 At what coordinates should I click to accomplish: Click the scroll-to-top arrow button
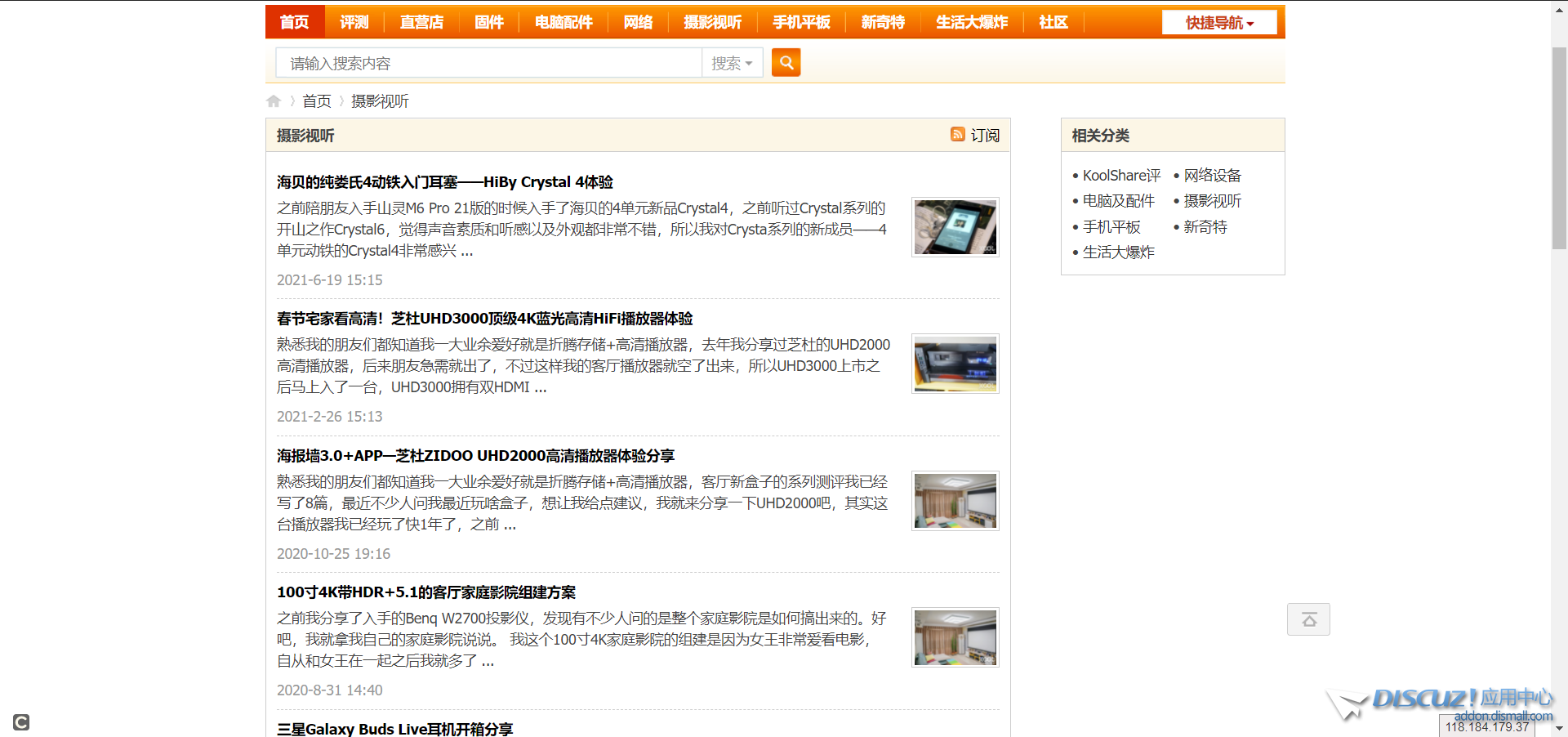coord(1308,619)
